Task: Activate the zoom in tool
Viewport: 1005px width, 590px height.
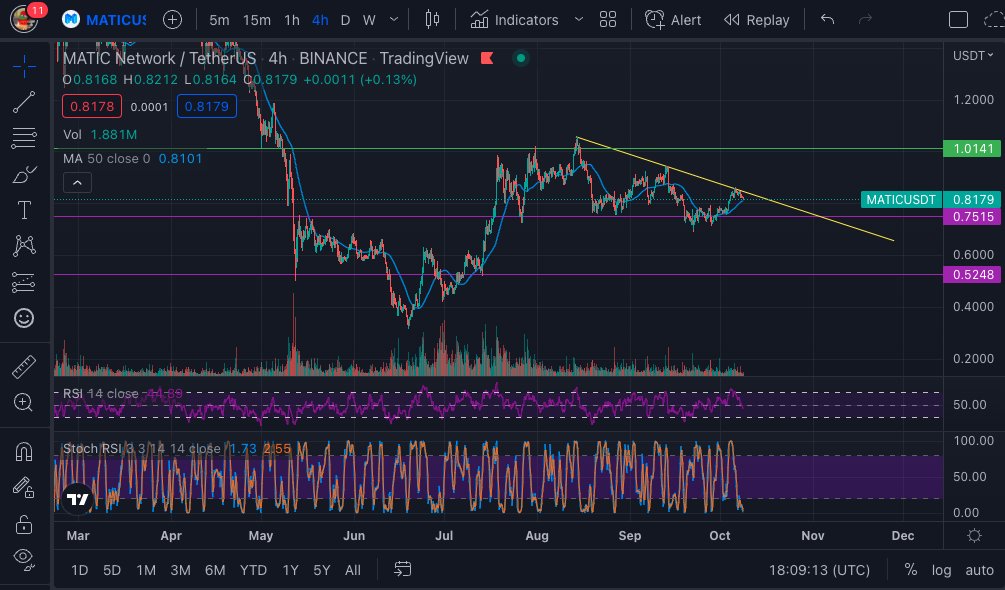Action: click(x=24, y=402)
